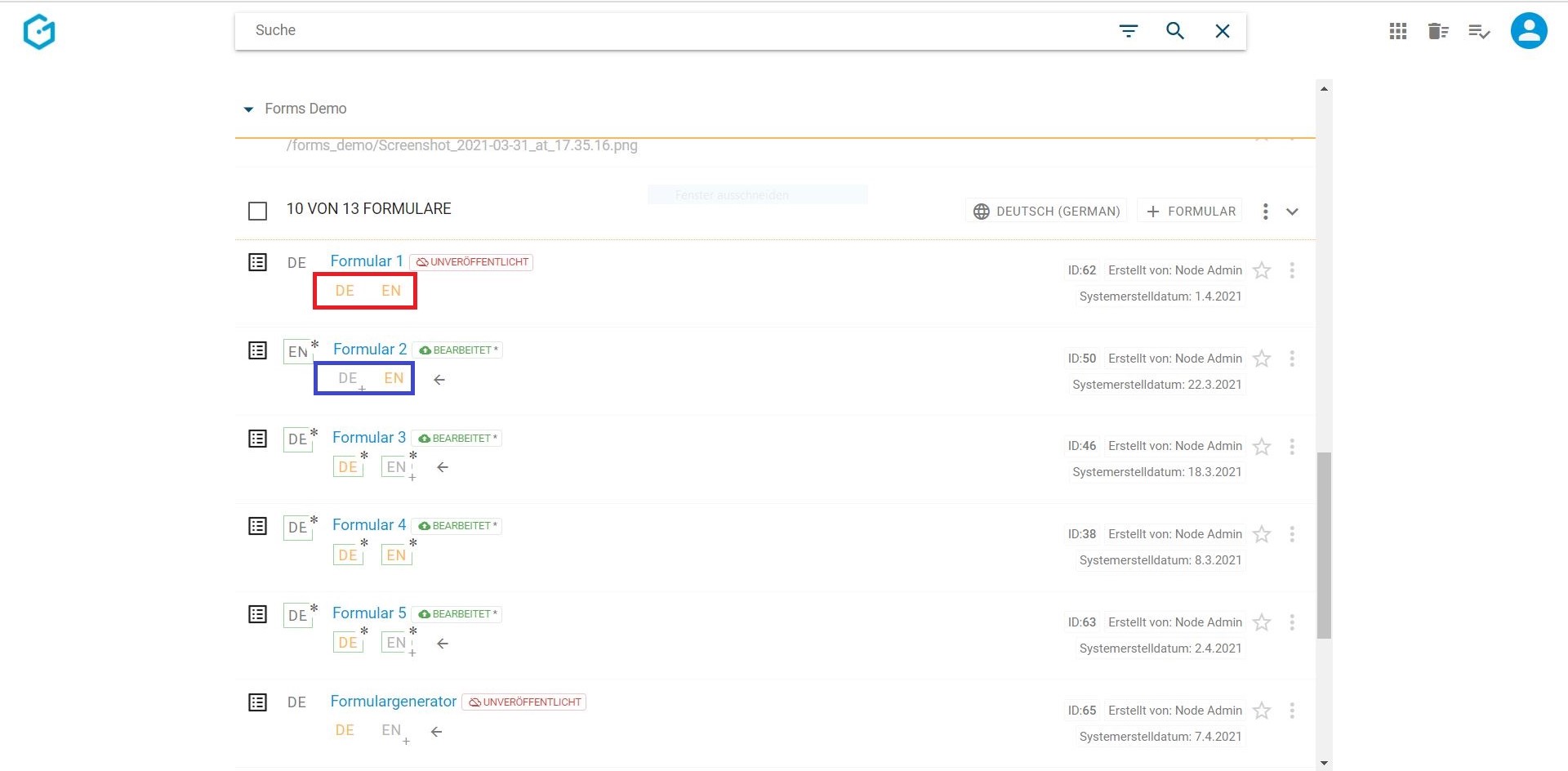Click the 10 VON 13 FORMULARE heading
The width and height of the screenshot is (1568, 771).
[x=368, y=209]
